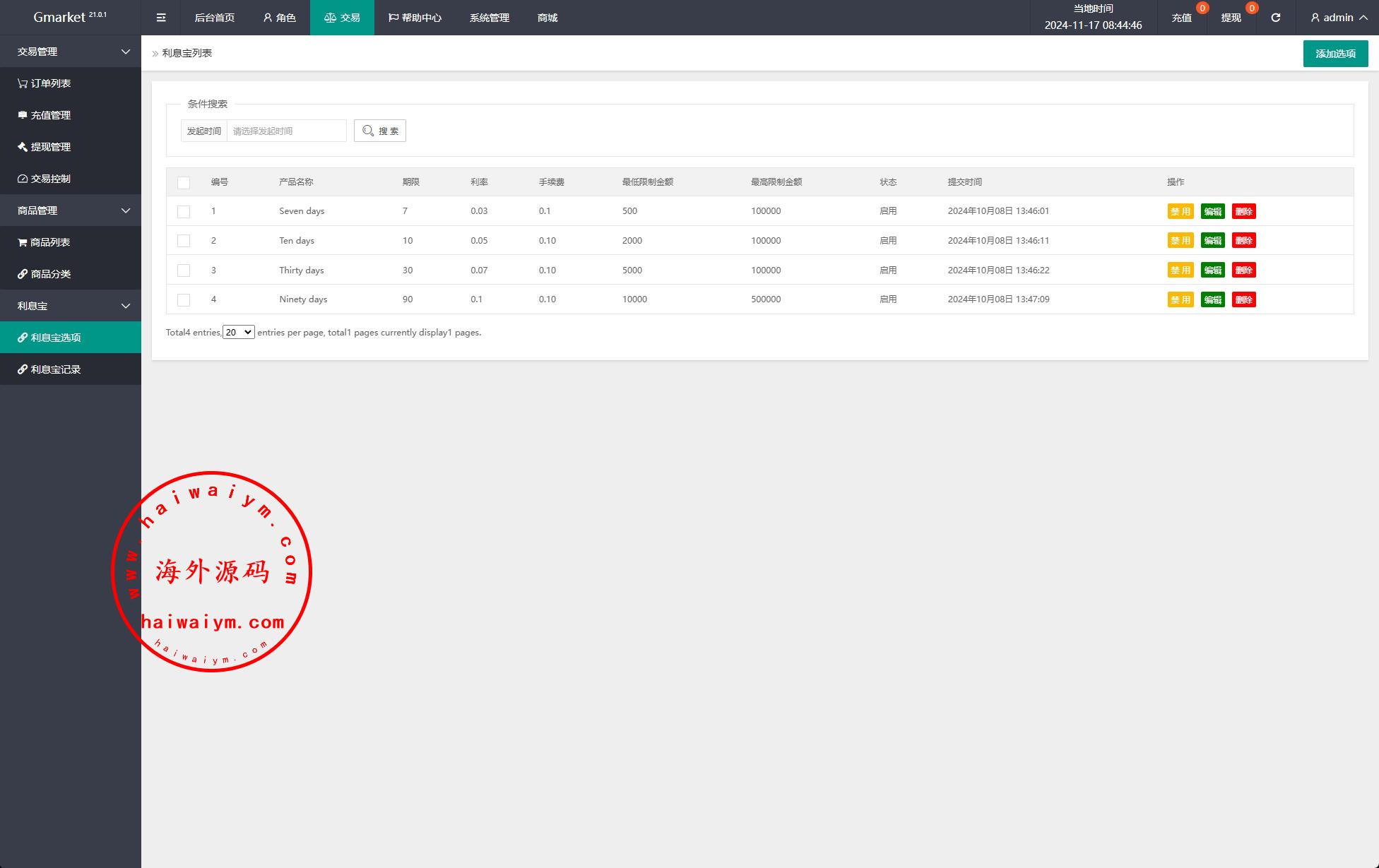Select the Ninety days row checkbox

184,299
